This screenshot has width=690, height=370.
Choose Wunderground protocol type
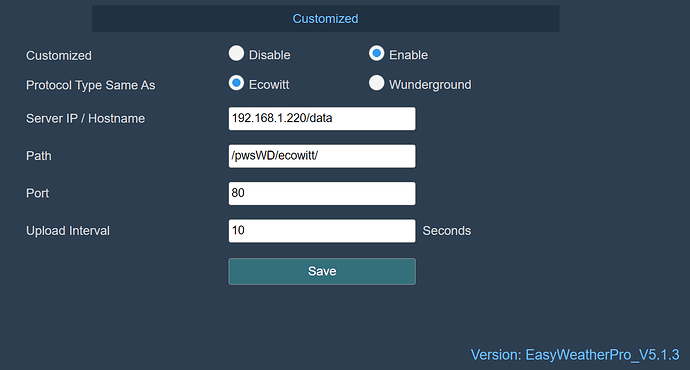(x=376, y=83)
